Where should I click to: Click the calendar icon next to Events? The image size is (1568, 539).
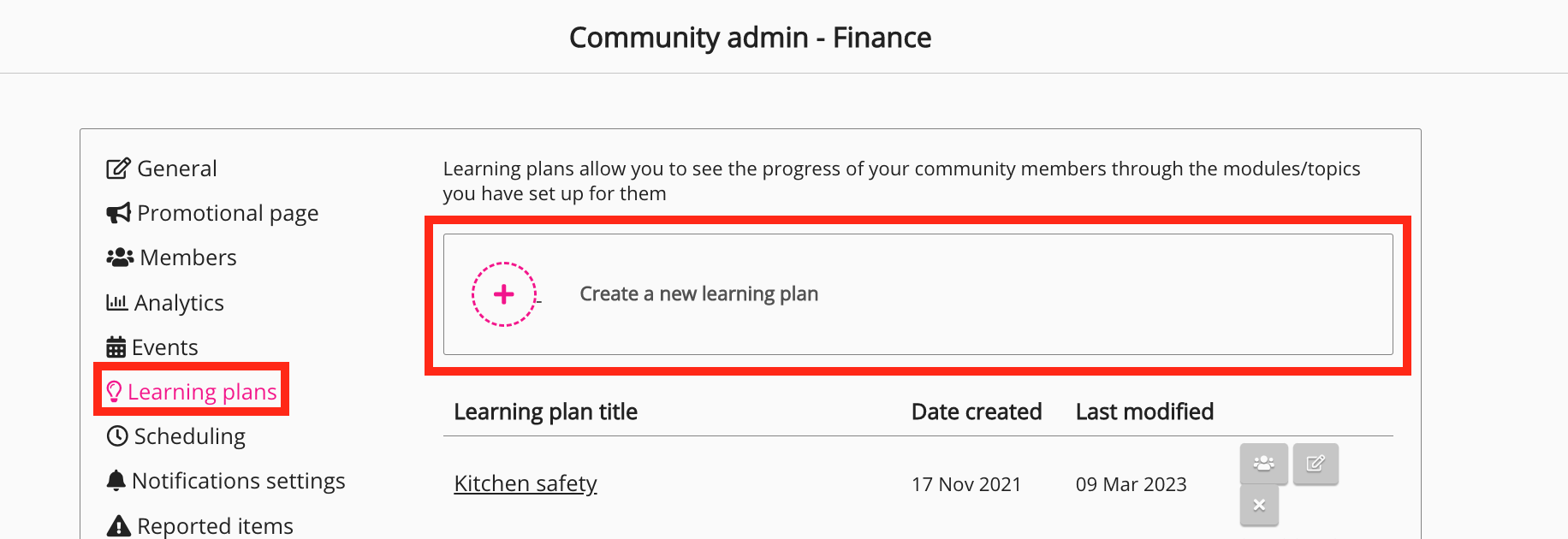point(116,347)
